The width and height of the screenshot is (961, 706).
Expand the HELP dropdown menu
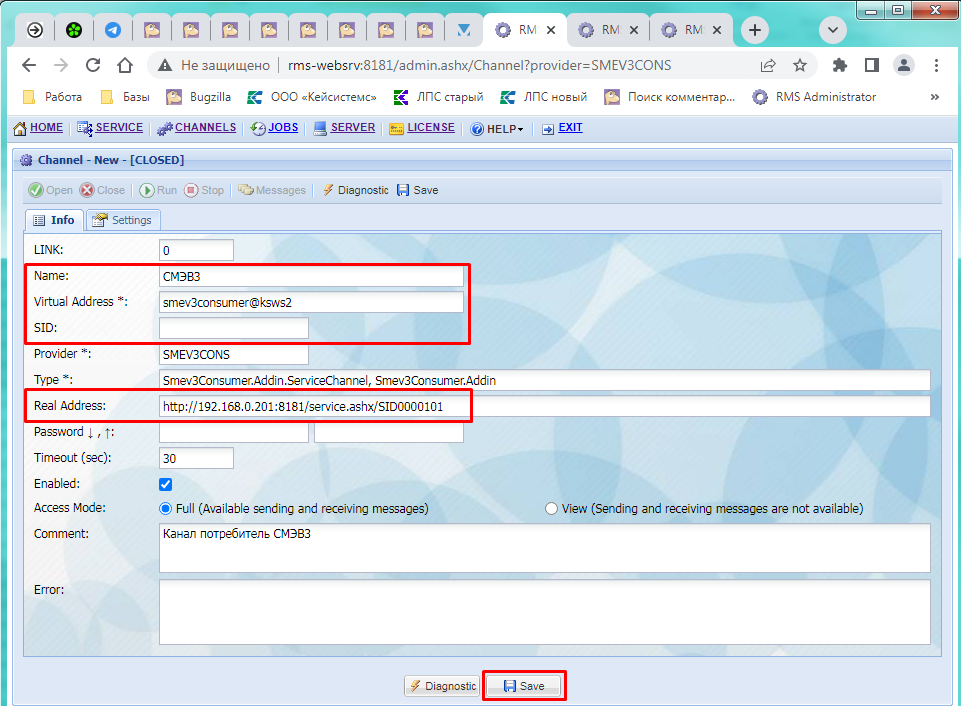(497, 129)
